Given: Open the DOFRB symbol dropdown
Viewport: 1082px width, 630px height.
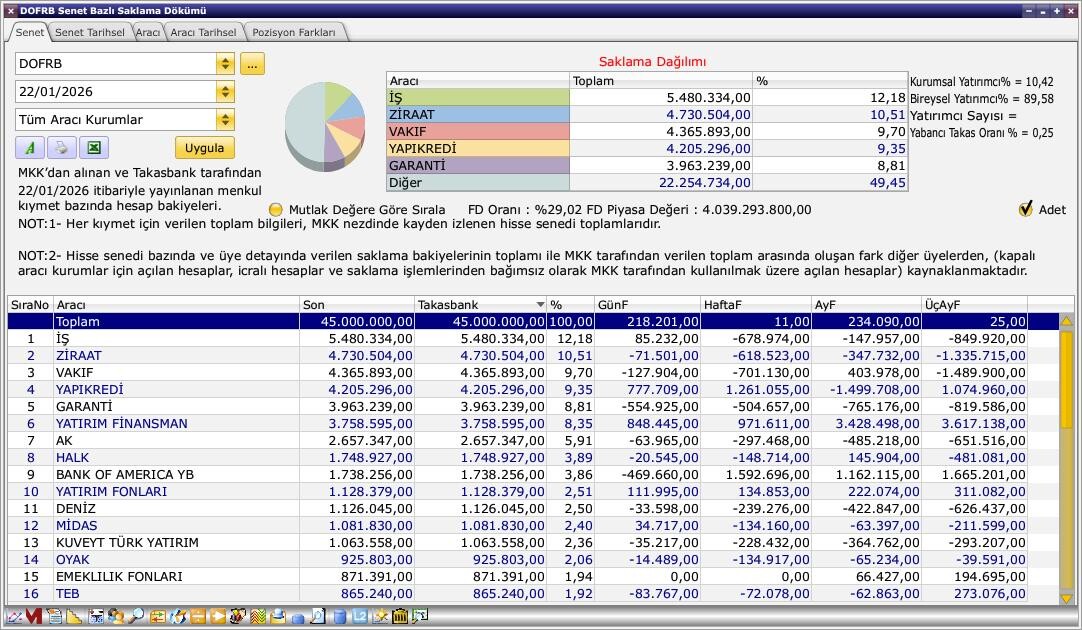Looking at the screenshot, I should click(225, 64).
